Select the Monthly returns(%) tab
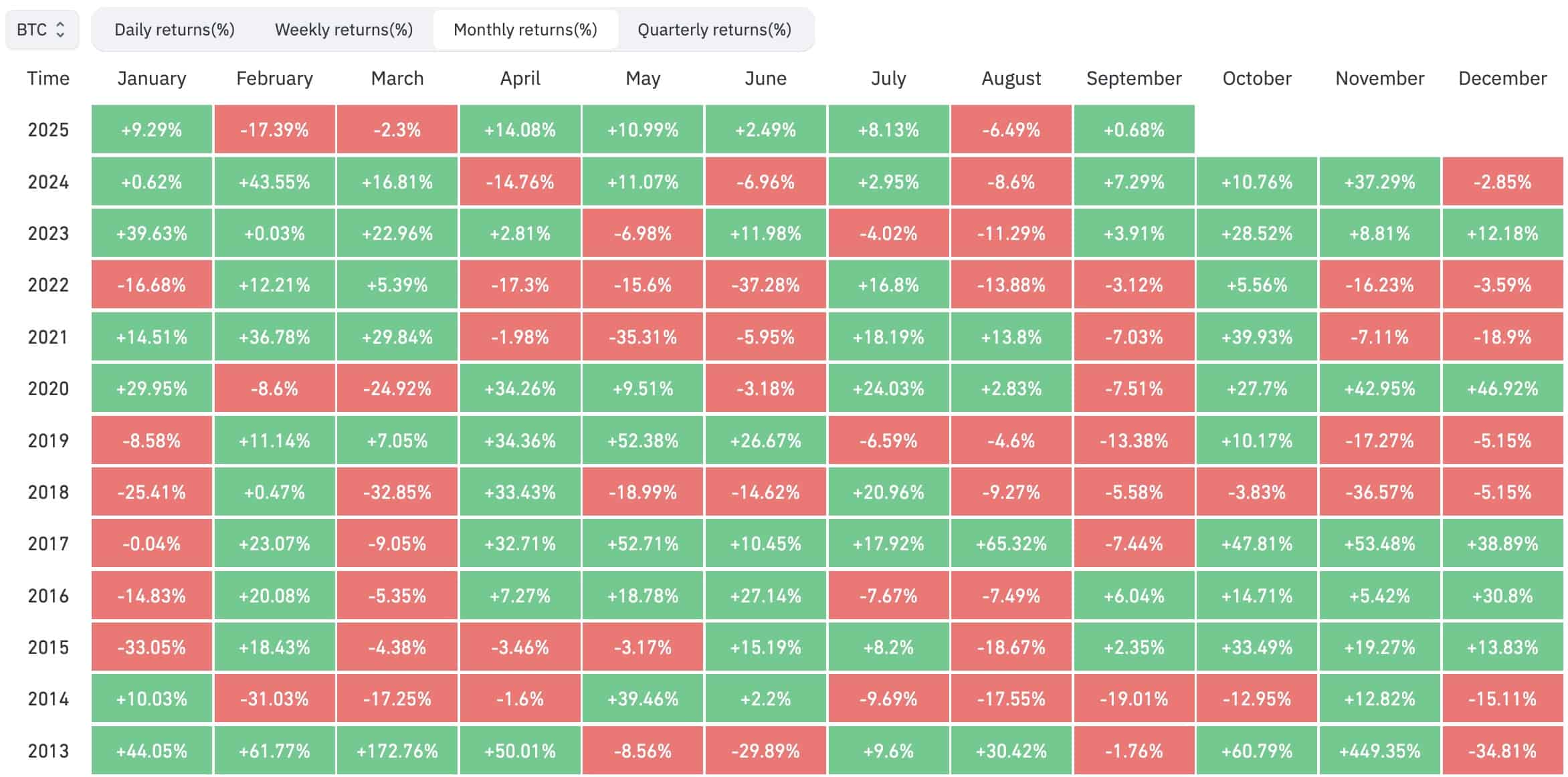Image resolution: width=1568 pixels, height=777 pixels. (x=525, y=29)
